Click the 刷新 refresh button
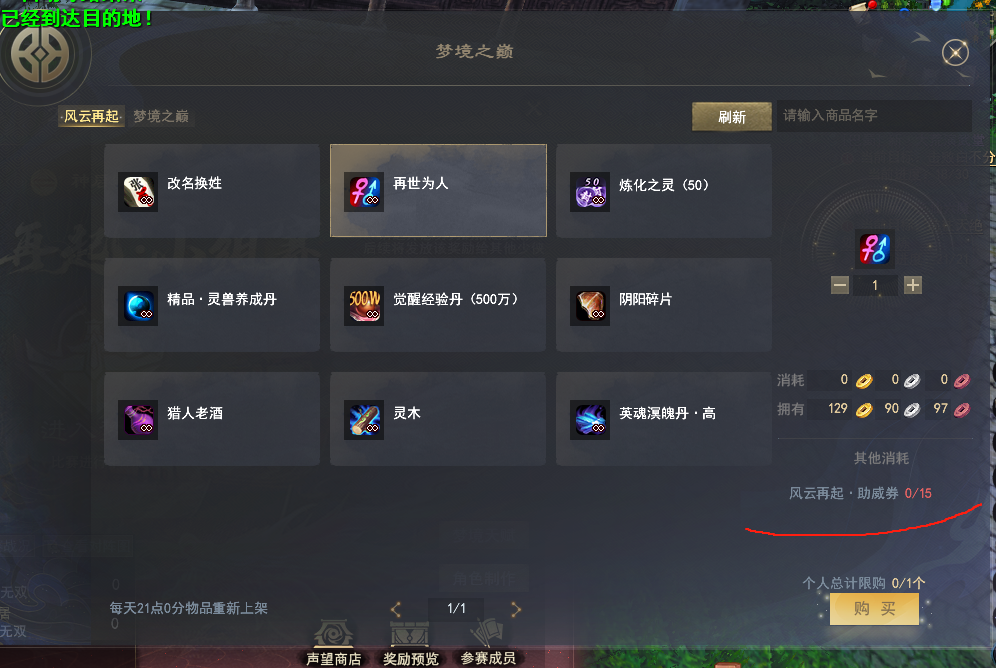This screenshot has width=996, height=668. (732, 117)
